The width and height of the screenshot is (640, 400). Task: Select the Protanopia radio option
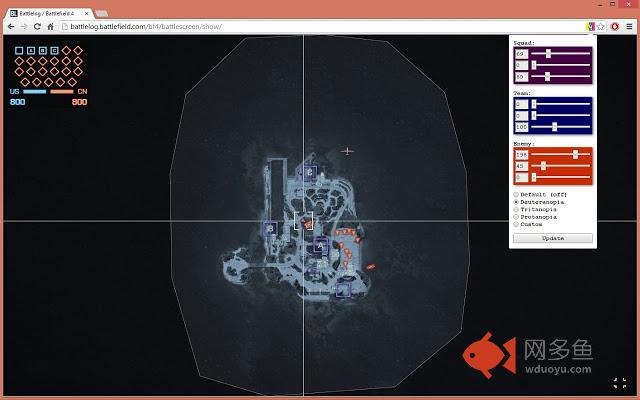pyautogui.click(x=516, y=217)
